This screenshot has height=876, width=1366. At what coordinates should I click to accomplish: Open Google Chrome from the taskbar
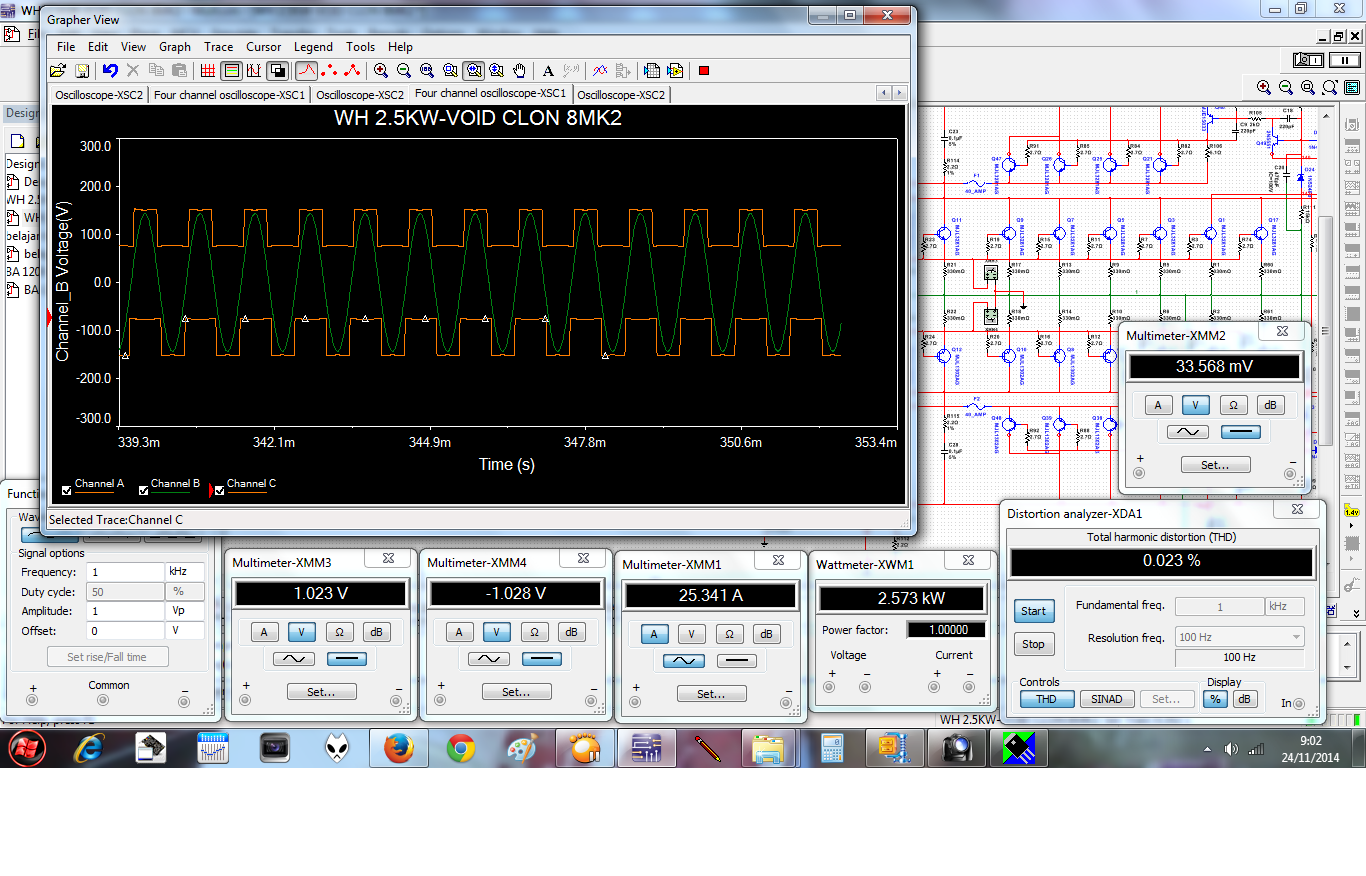click(x=460, y=748)
